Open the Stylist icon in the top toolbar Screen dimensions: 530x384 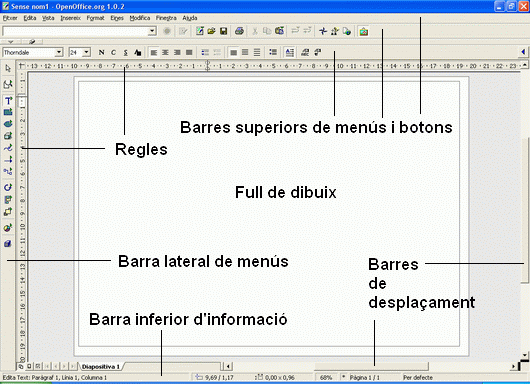pos(335,31)
